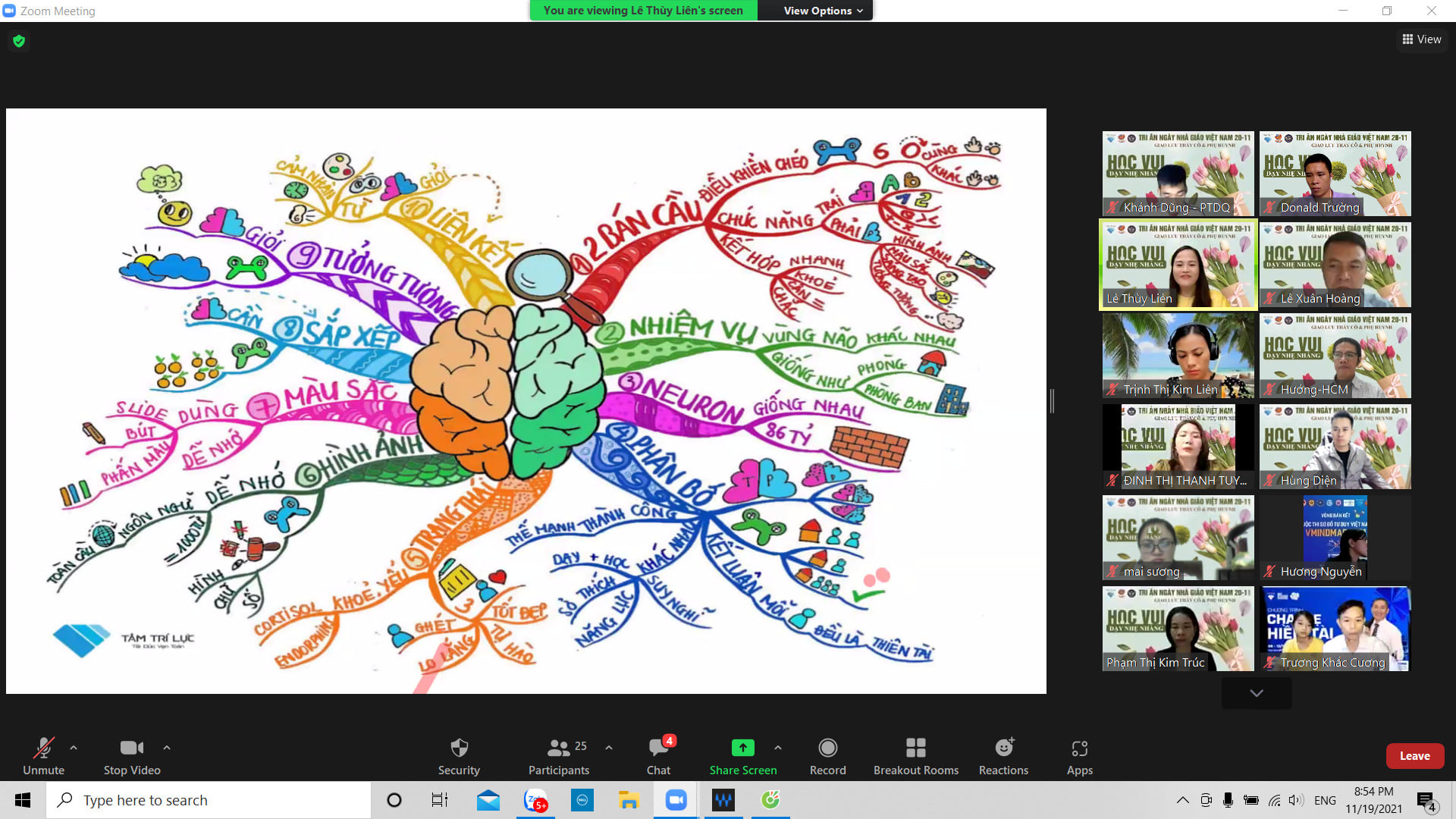Click the microphone tray icon
The width and height of the screenshot is (1456, 819).
point(1228,800)
